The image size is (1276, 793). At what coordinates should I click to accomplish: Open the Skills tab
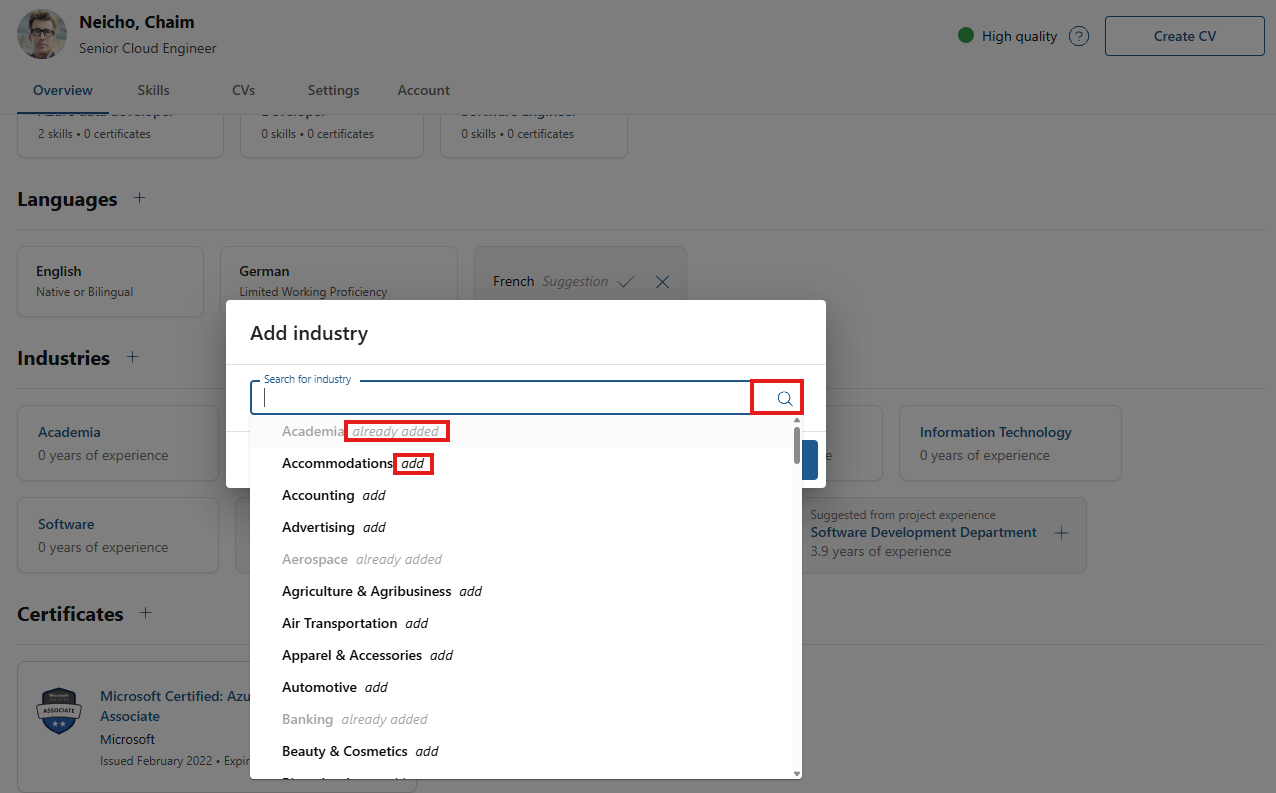(153, 90)
